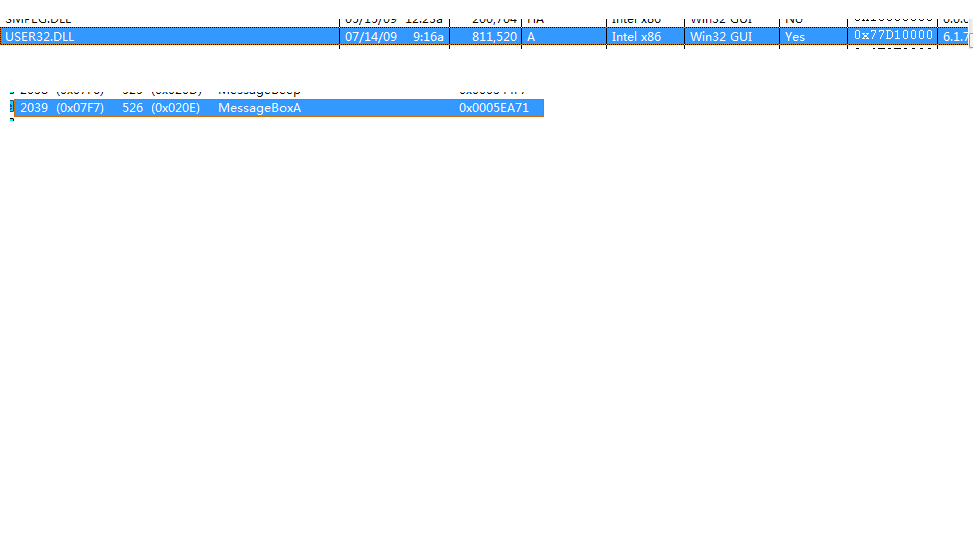Click the 07/14/09 date cell
978x558 pixels.
pos(371,37)
